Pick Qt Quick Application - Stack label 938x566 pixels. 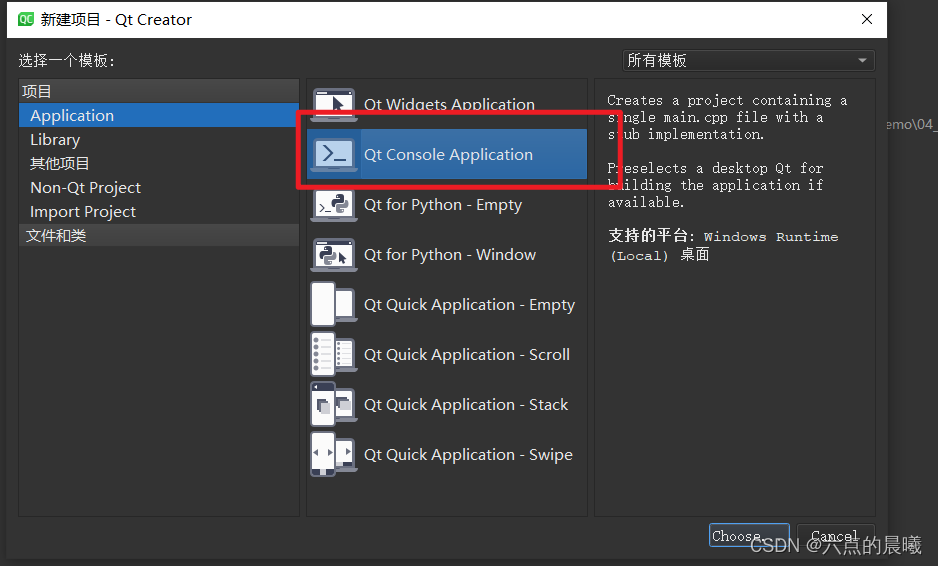click(x=466, y=404)
